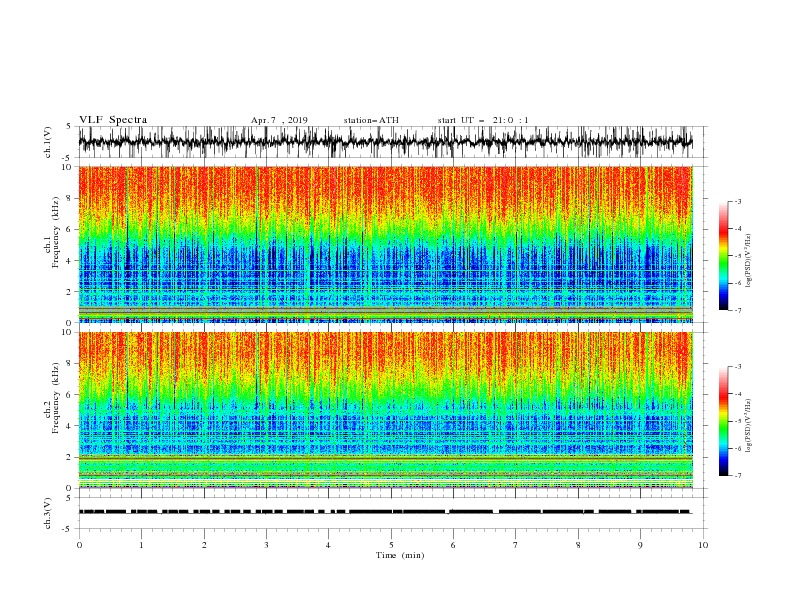
Task: Click the ch.2 color scale bar
Action: [x=723, y=421]
